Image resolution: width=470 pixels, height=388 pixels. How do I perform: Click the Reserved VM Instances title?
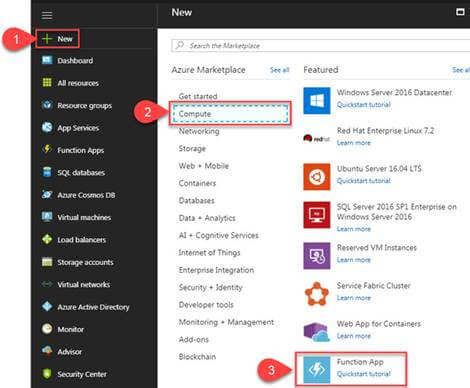click(377, 248)
